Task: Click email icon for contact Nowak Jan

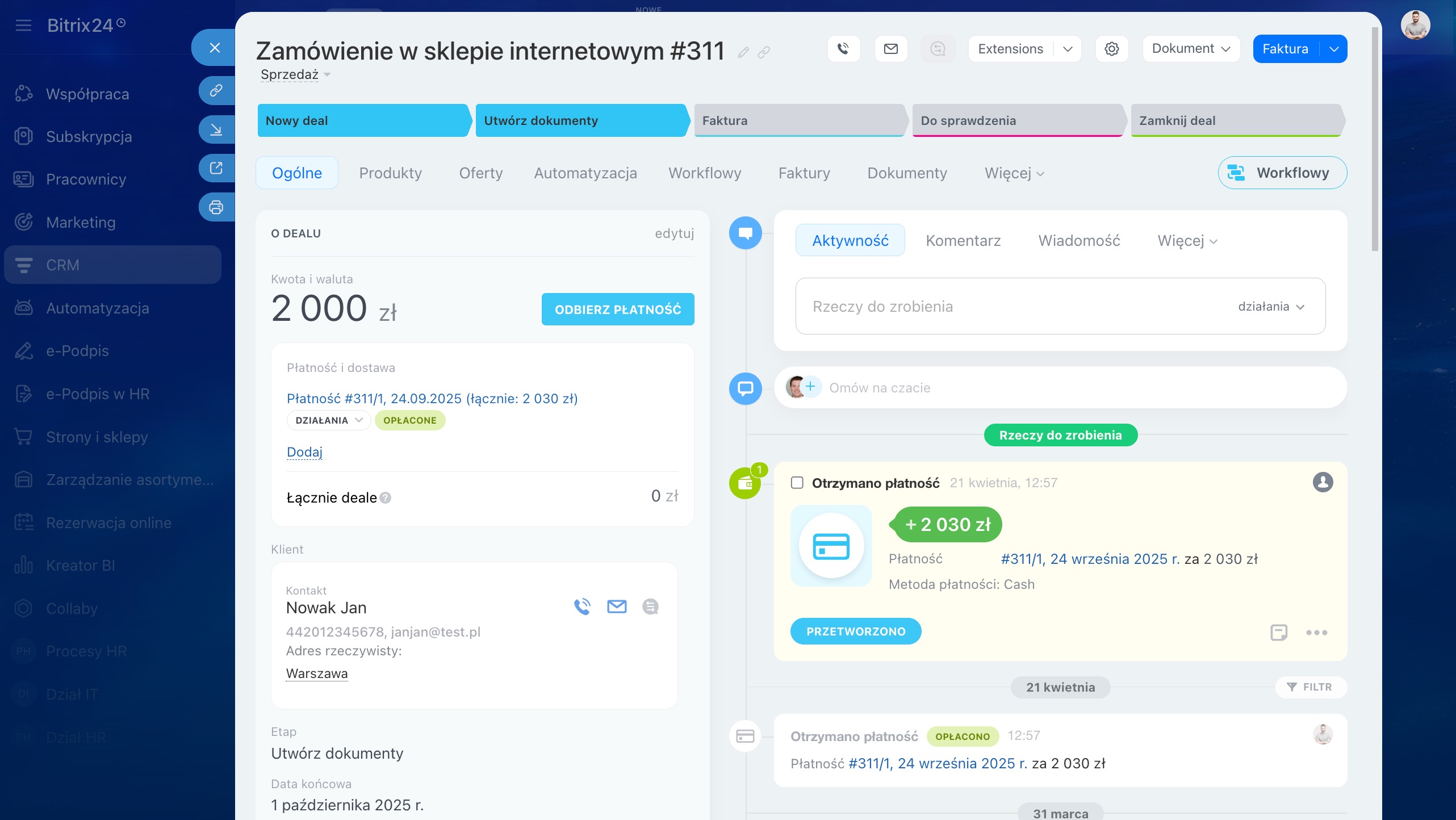Action: click(617, 606)
